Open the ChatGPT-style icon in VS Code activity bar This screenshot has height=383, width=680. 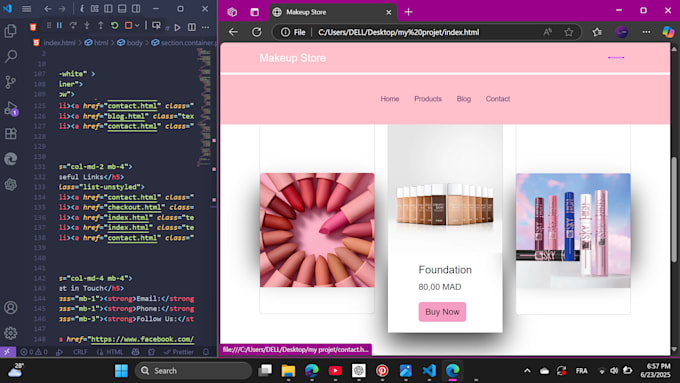(10, 185)
